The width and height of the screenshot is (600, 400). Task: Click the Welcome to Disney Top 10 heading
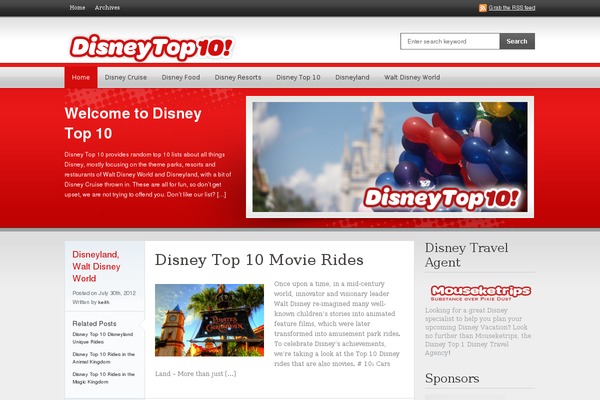[133, 123]
